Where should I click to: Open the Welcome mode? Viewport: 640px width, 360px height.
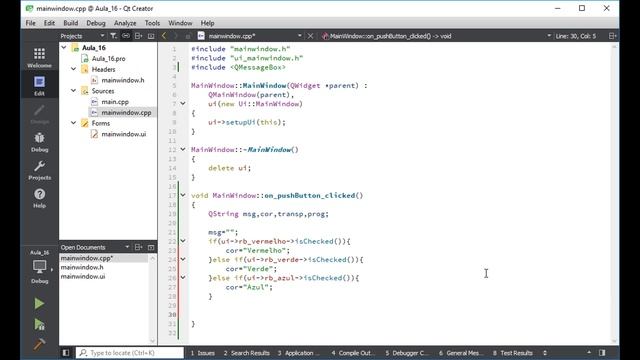pos(40,57)
